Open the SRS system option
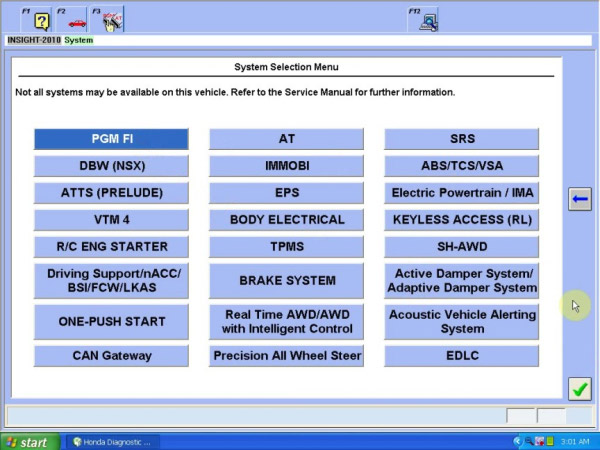 [462, 139]
